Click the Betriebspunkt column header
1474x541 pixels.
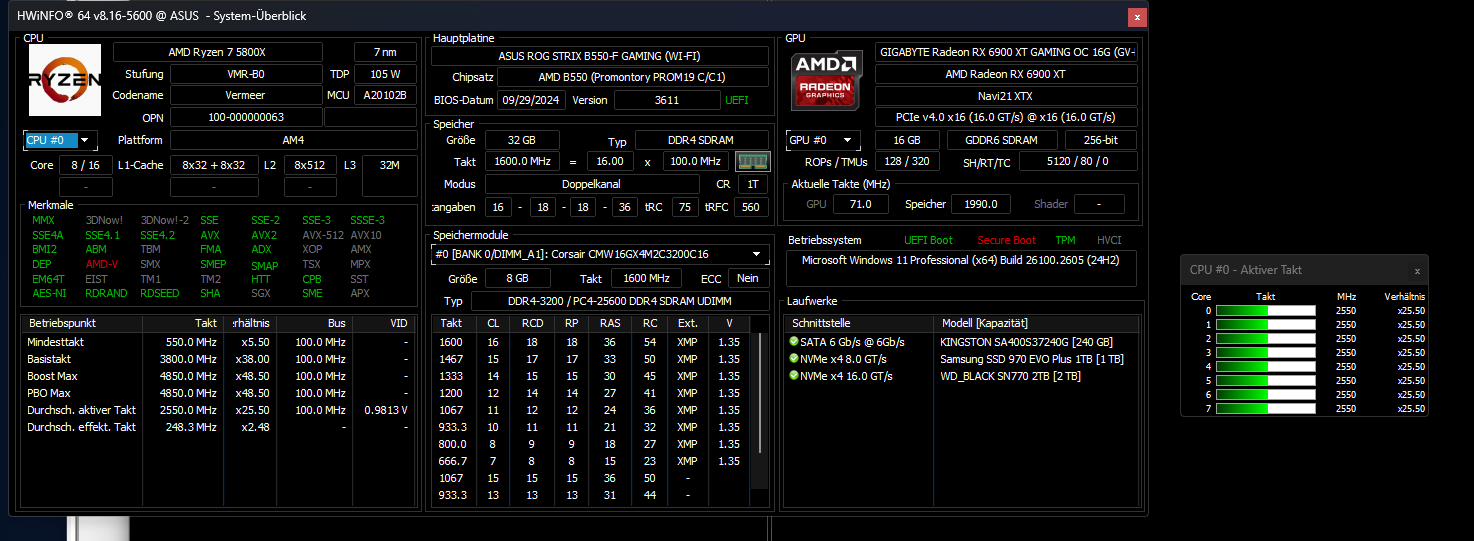click(82, 324)
